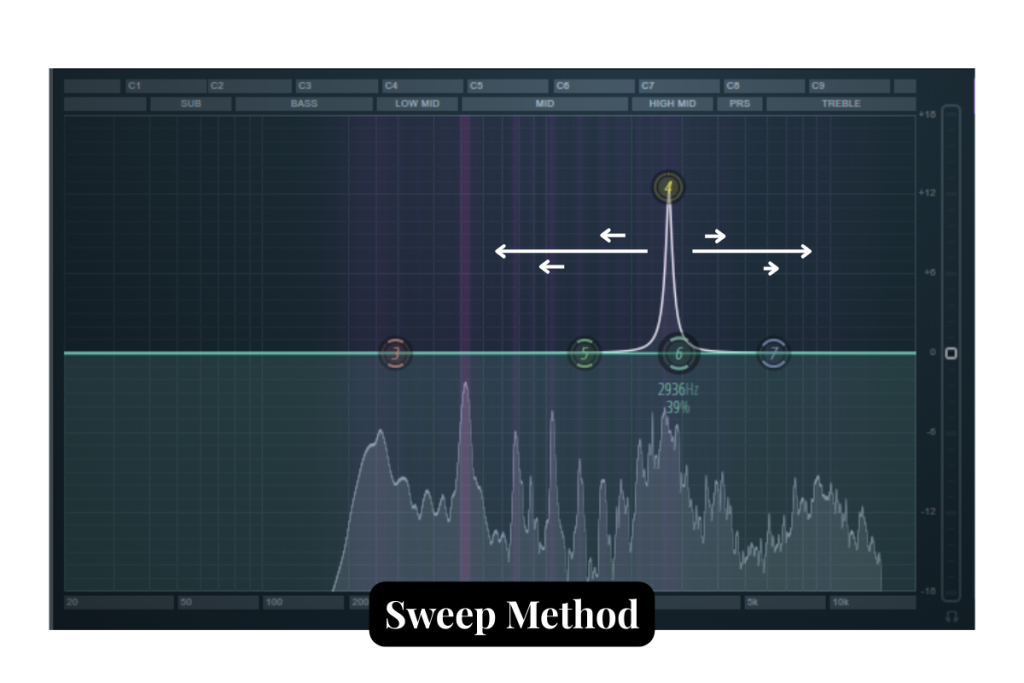Select the LOW MID range label
Viewport: 1024px width, 683px height.
pos(417,104)
